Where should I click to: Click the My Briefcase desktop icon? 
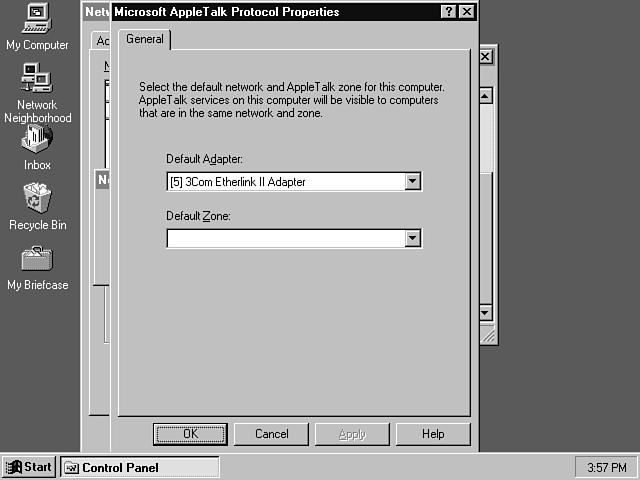pos(37,260)
